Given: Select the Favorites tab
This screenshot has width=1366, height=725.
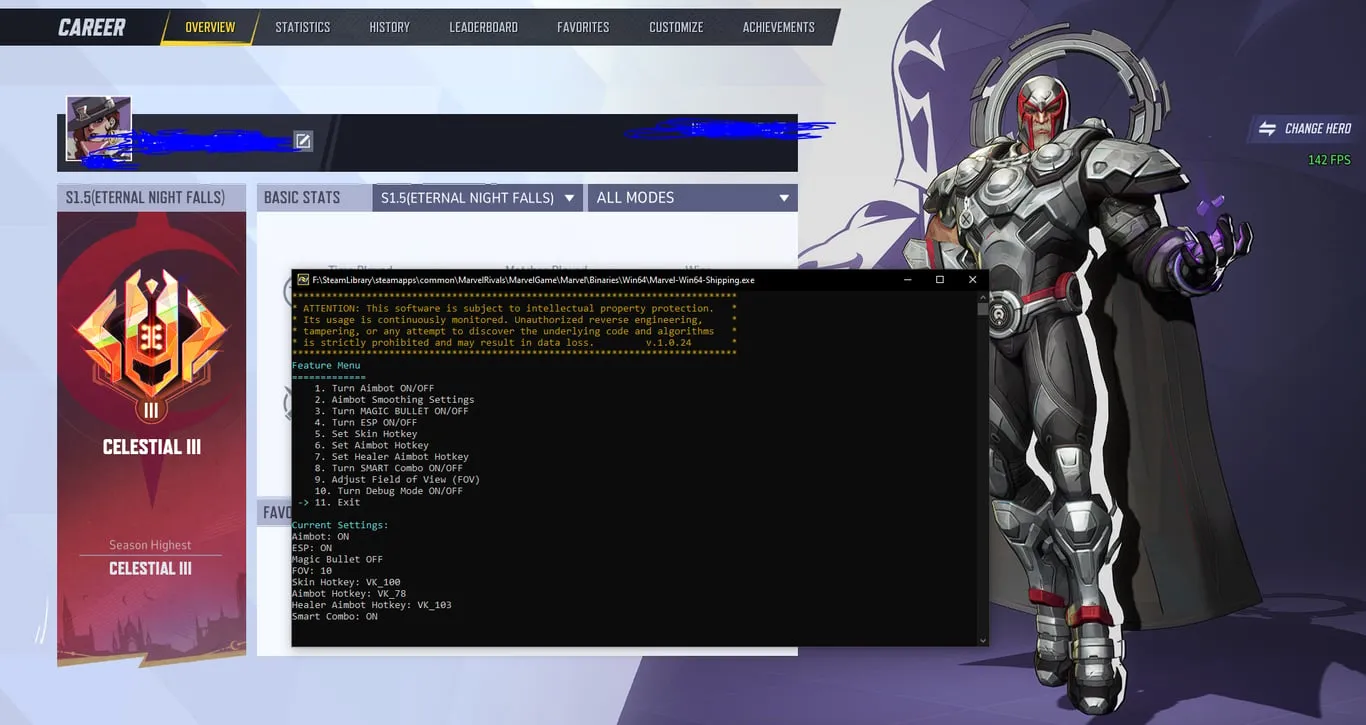Looking at the screenshot, I should (x=583, y=27).
